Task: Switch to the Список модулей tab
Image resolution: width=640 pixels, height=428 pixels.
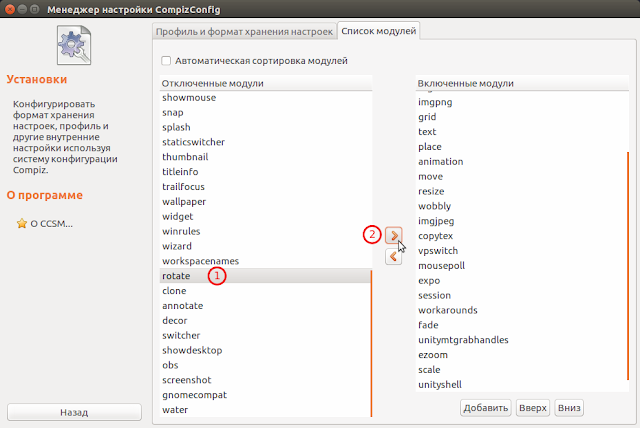Action: click(378, 31)
